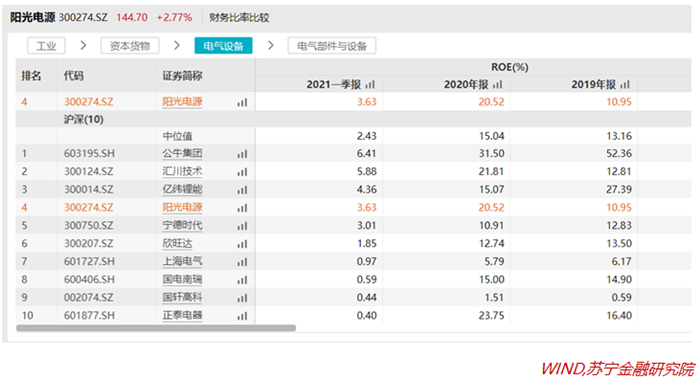Open chart icon next to 宁德时代
This screenshot has height=379, width=700.
click(x=242, y=226)
